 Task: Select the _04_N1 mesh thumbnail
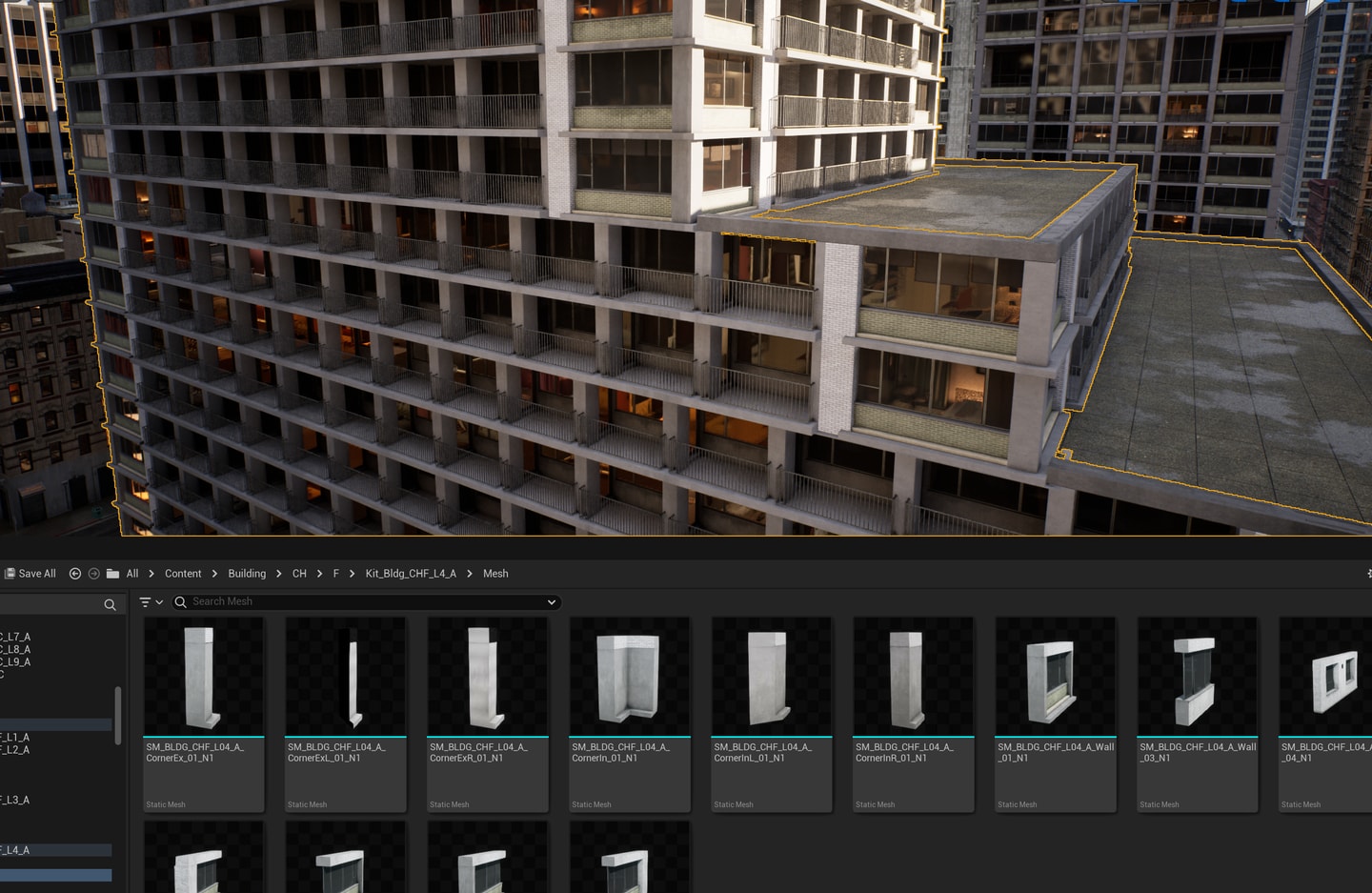click(1325, 677)
